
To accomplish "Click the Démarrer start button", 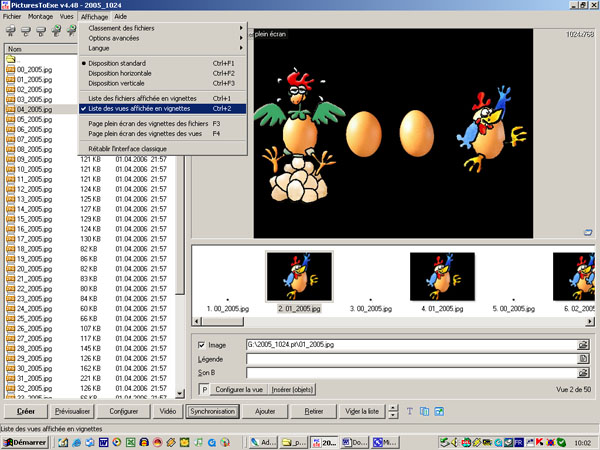I will click(24, 442).
